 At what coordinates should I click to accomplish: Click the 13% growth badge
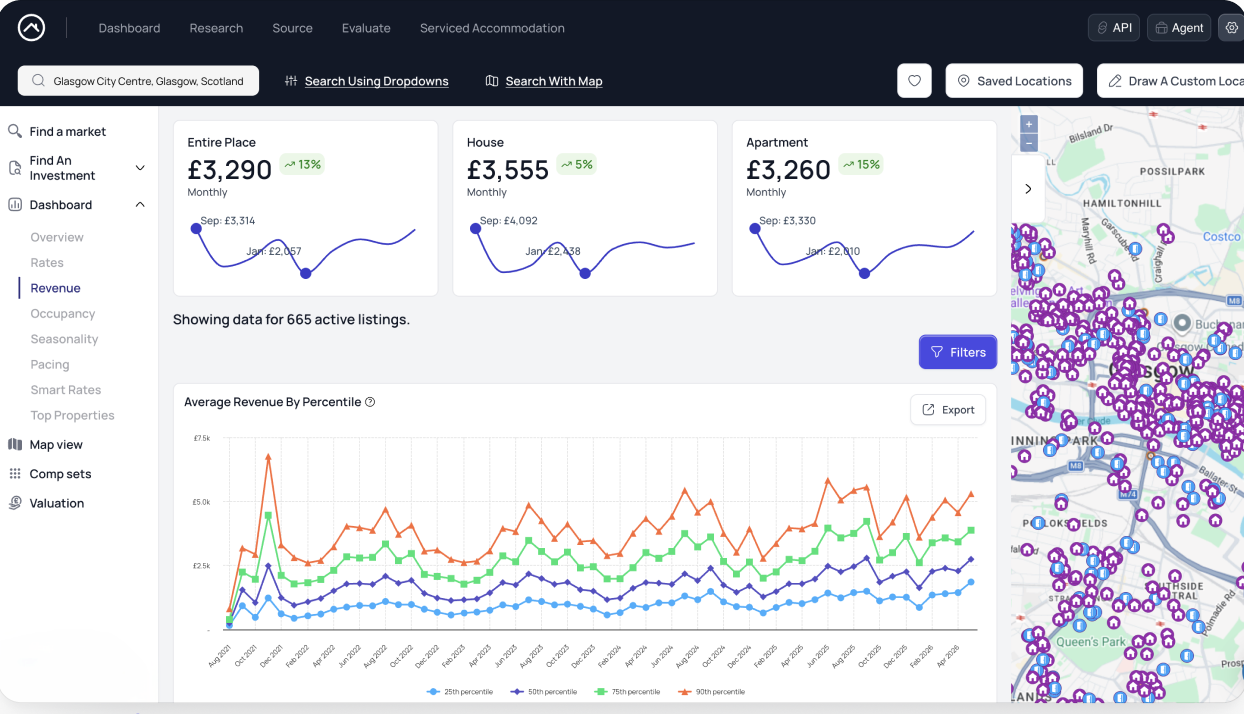tap(302, 164)
